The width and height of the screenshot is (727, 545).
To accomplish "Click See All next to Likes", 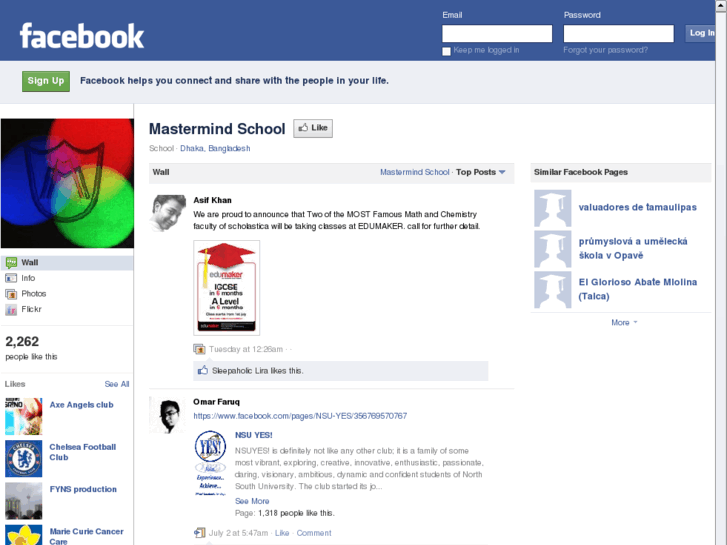I will coord(117,384).
